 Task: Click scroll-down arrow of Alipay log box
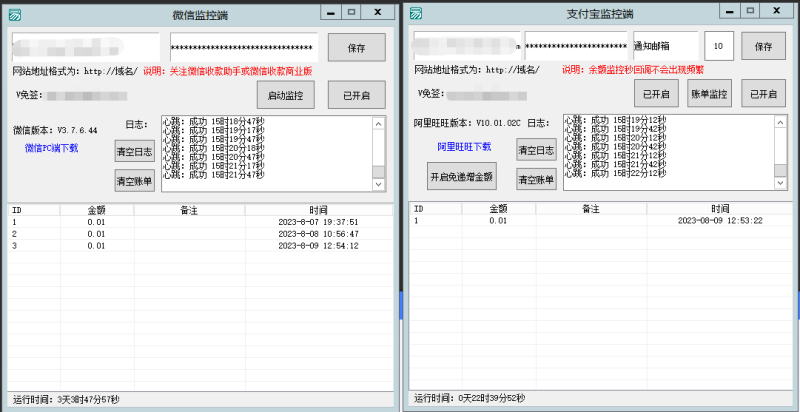click(x=780, y=183)
